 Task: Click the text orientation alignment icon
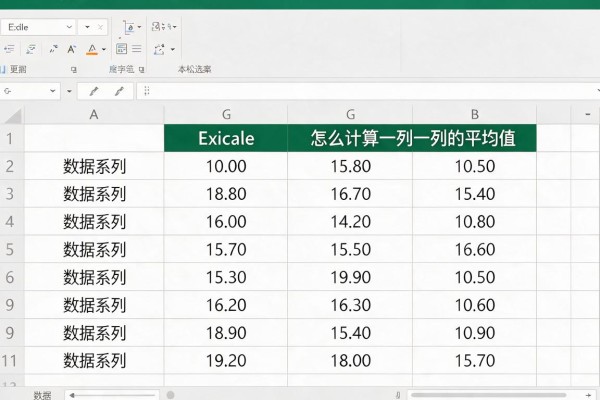coord(129,27)
